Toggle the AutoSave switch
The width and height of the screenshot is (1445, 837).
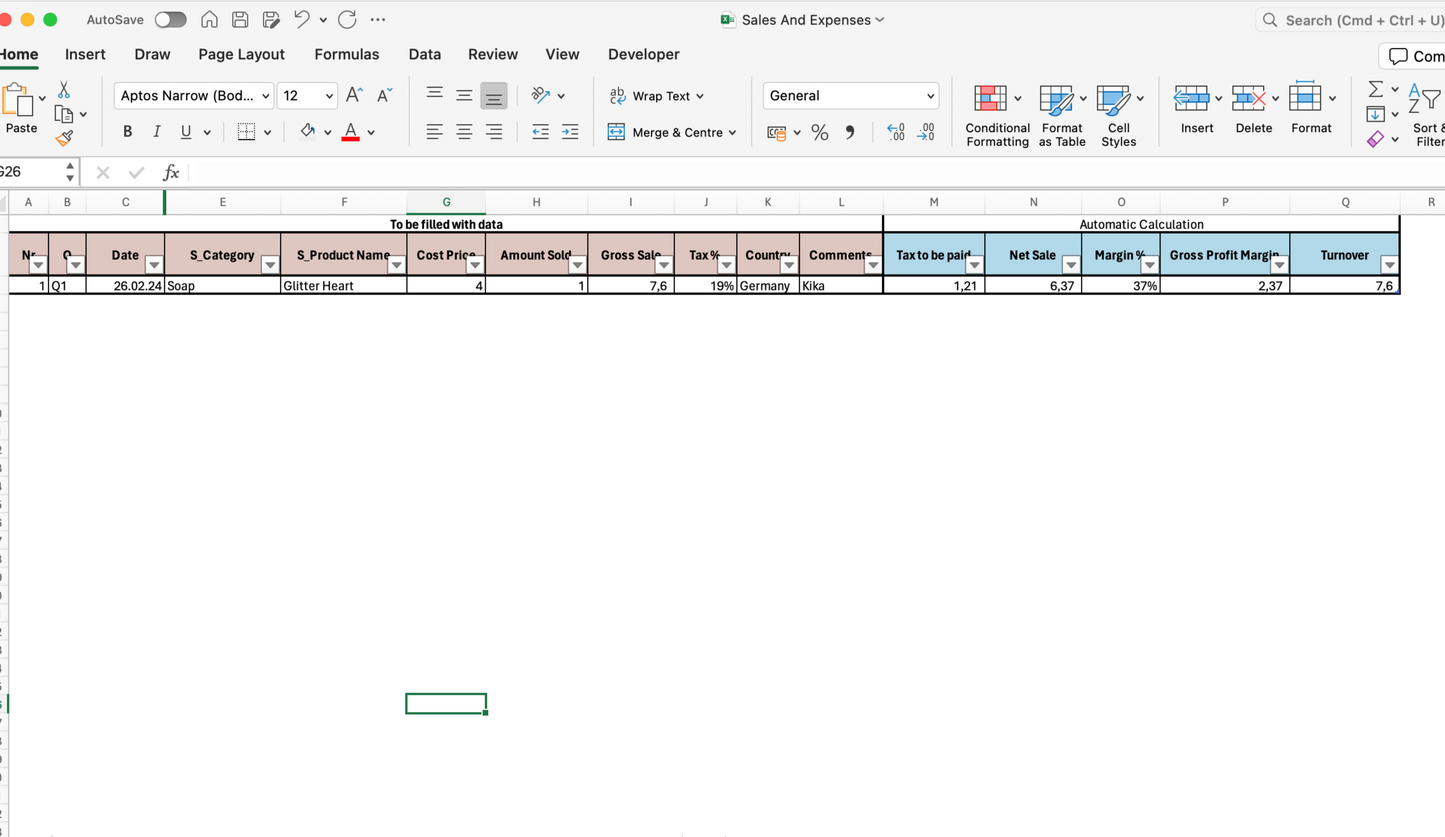pos(170,20)
